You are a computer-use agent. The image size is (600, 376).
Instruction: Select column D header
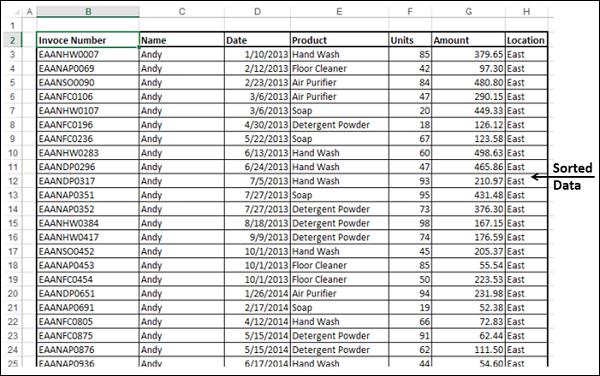[x=258, y=12]
